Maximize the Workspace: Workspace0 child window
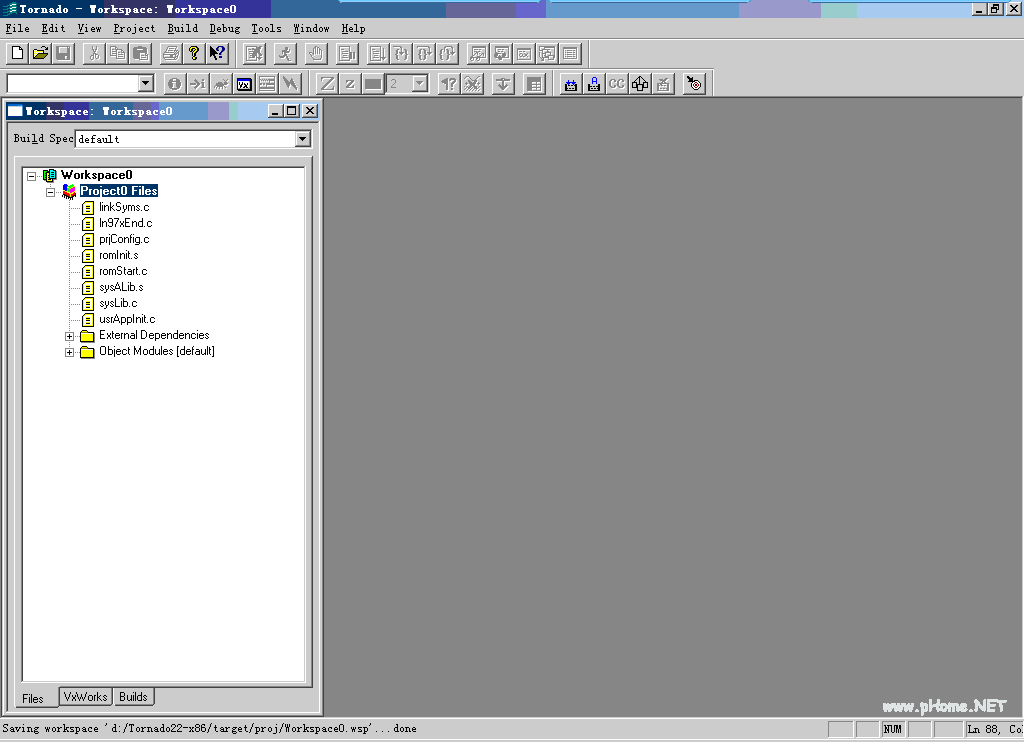 pos(292,111)
